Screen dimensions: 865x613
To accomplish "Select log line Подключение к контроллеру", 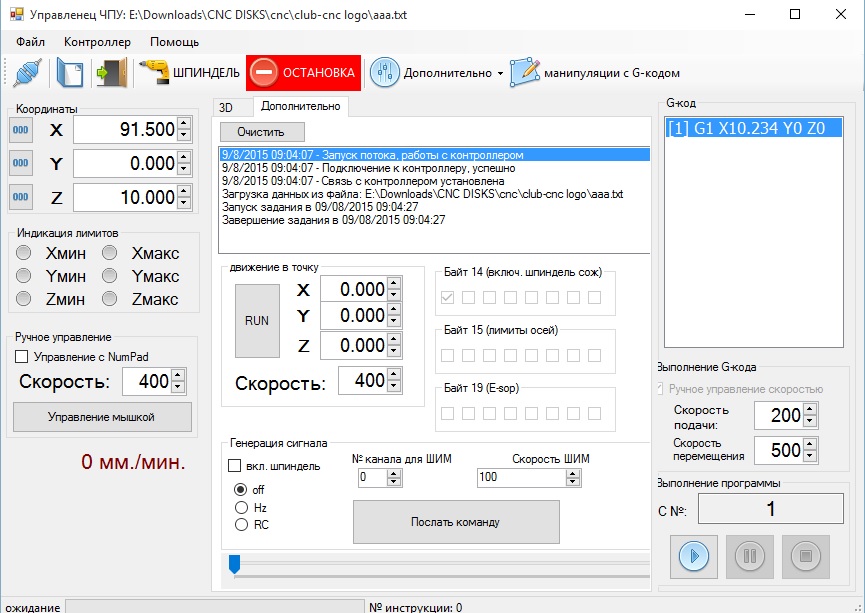I will tap(434, 168).
